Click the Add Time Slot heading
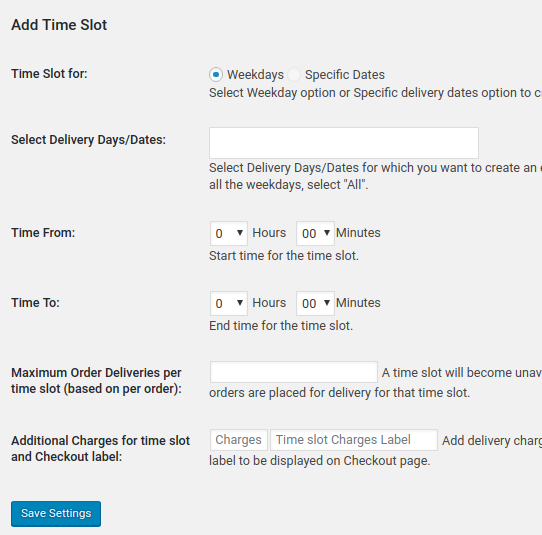 click(59, 25)
